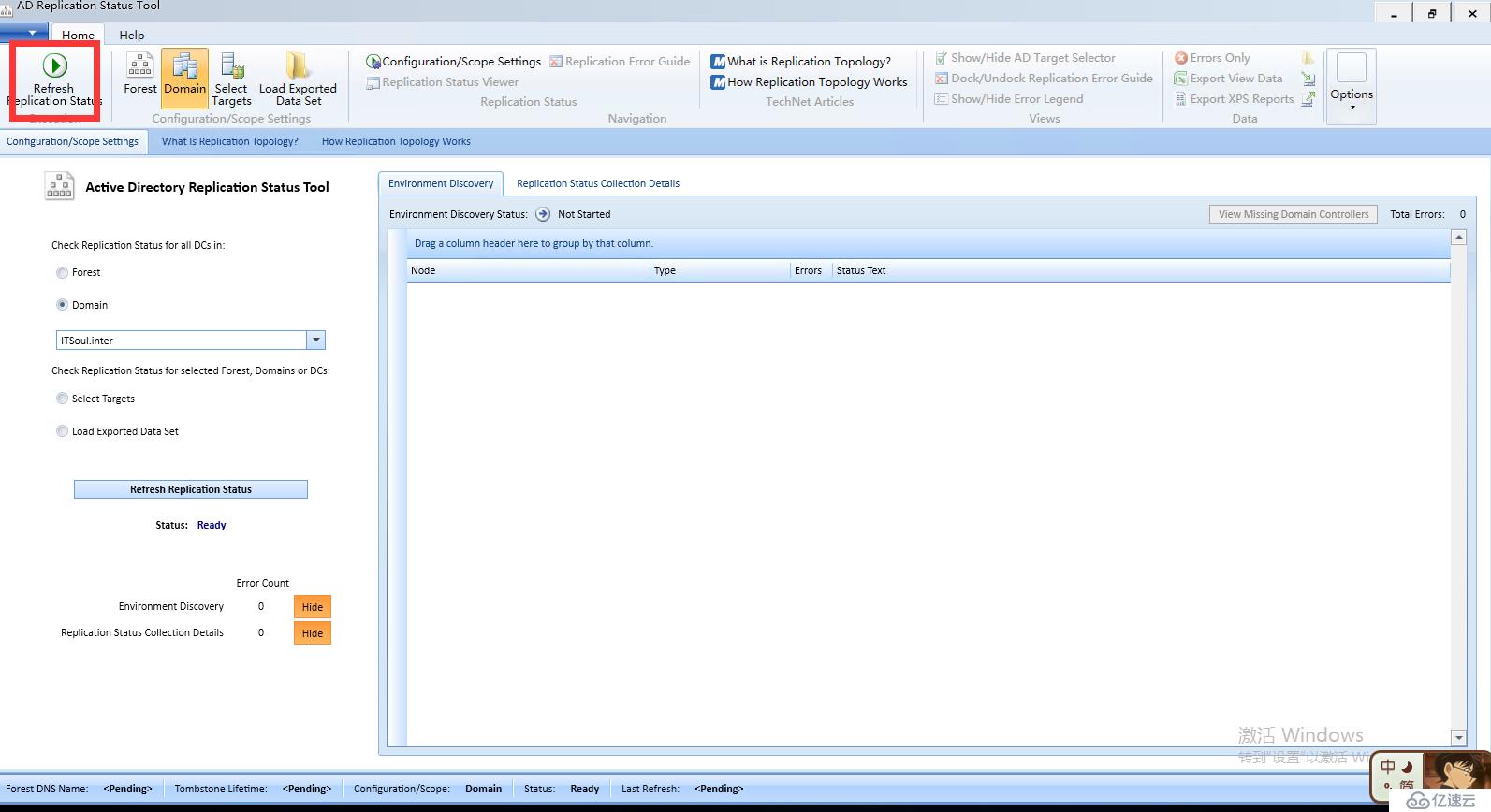Click Export View Data
1491x812 pixels.
pyautogui.click(x=1228, y=79)
